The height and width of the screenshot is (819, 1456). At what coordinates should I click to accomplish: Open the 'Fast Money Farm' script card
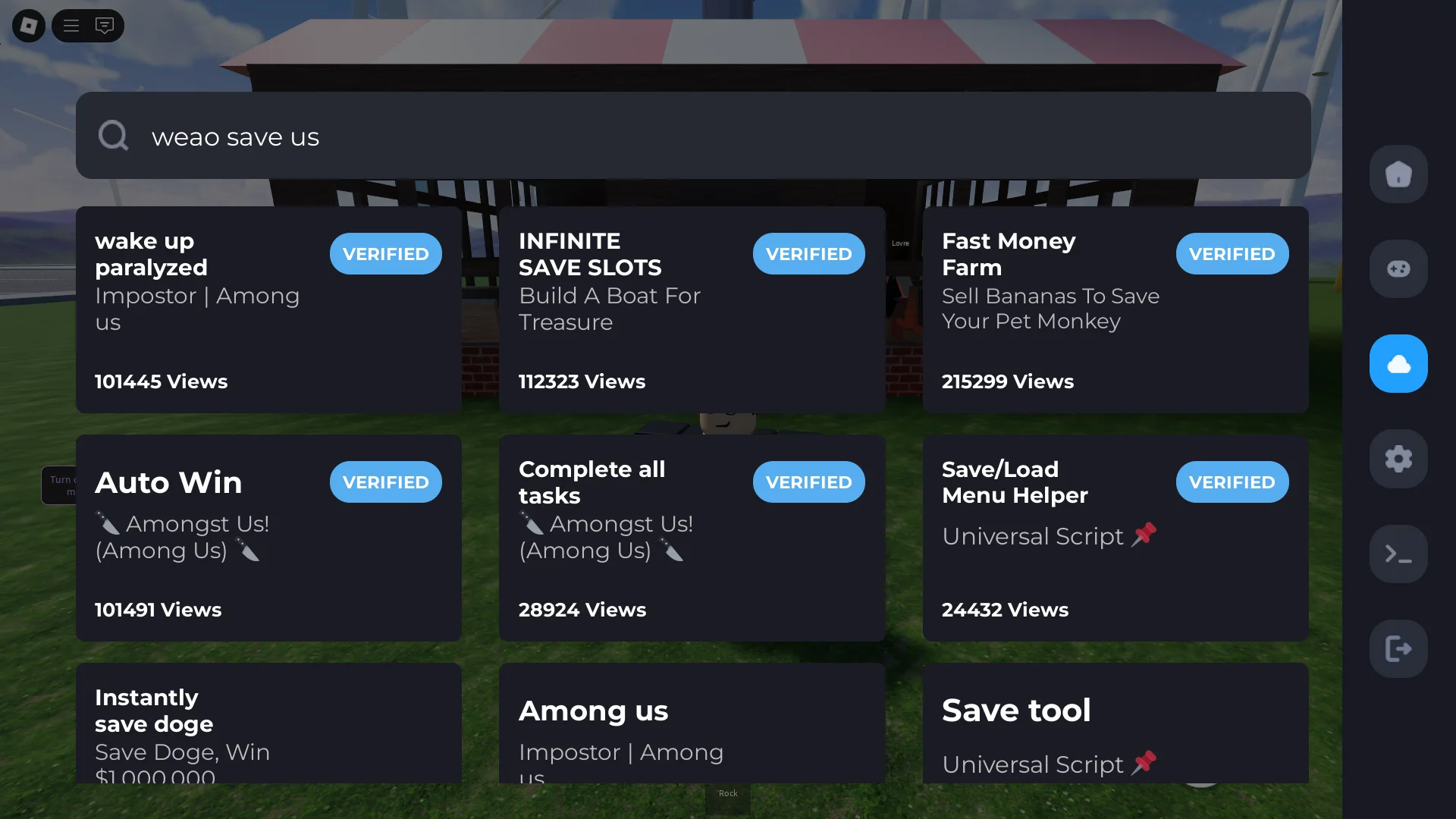click(x=1116, y=309)
